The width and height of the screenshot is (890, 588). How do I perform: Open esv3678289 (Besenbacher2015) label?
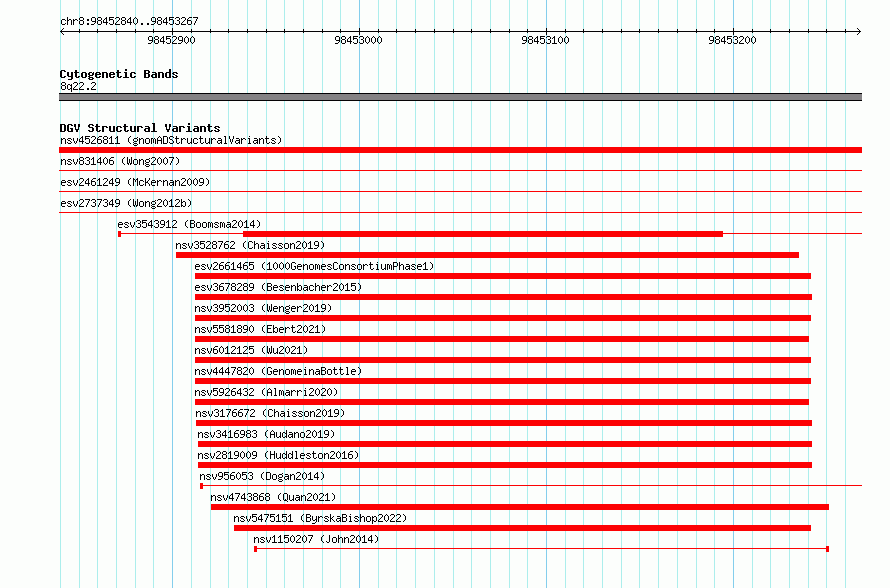278,287
